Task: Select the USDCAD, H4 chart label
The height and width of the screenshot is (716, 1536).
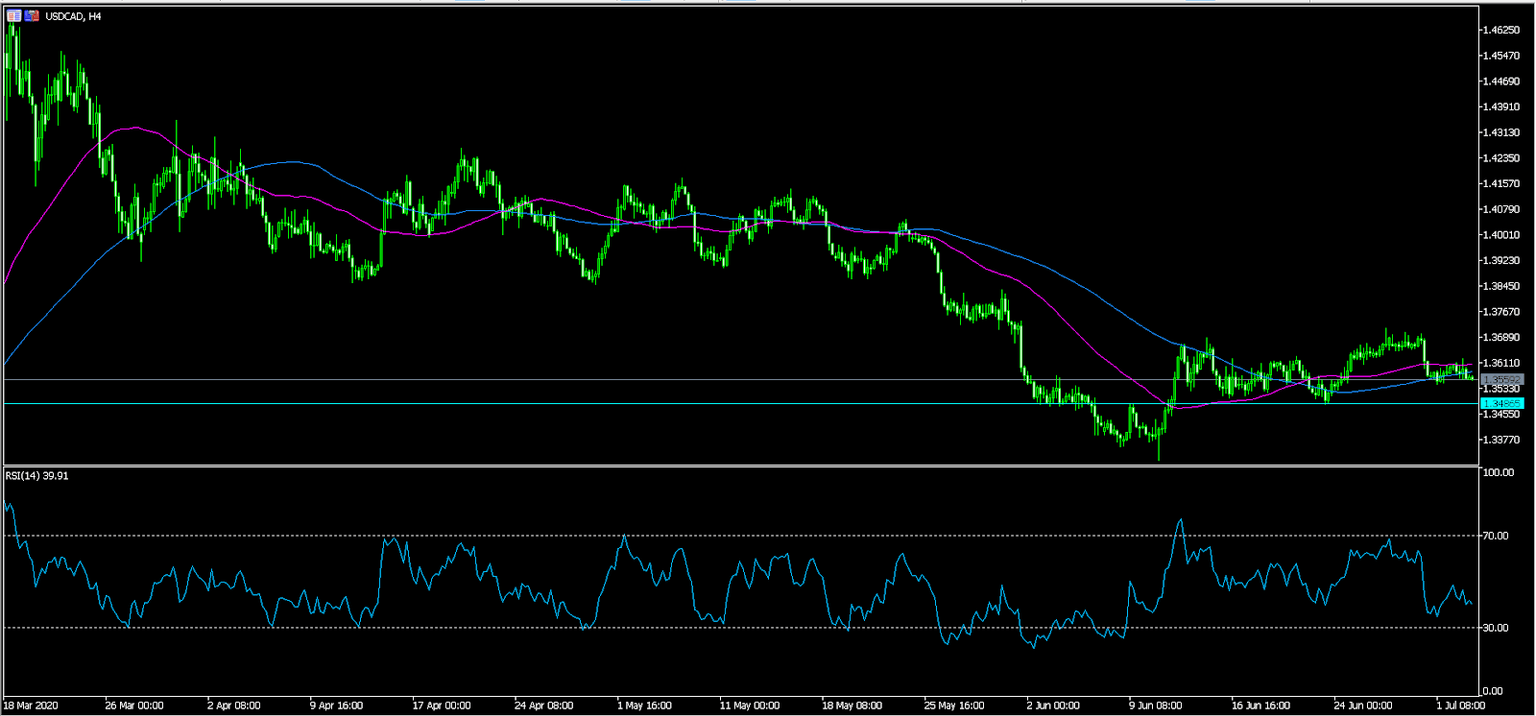Action: pos(74,16)
